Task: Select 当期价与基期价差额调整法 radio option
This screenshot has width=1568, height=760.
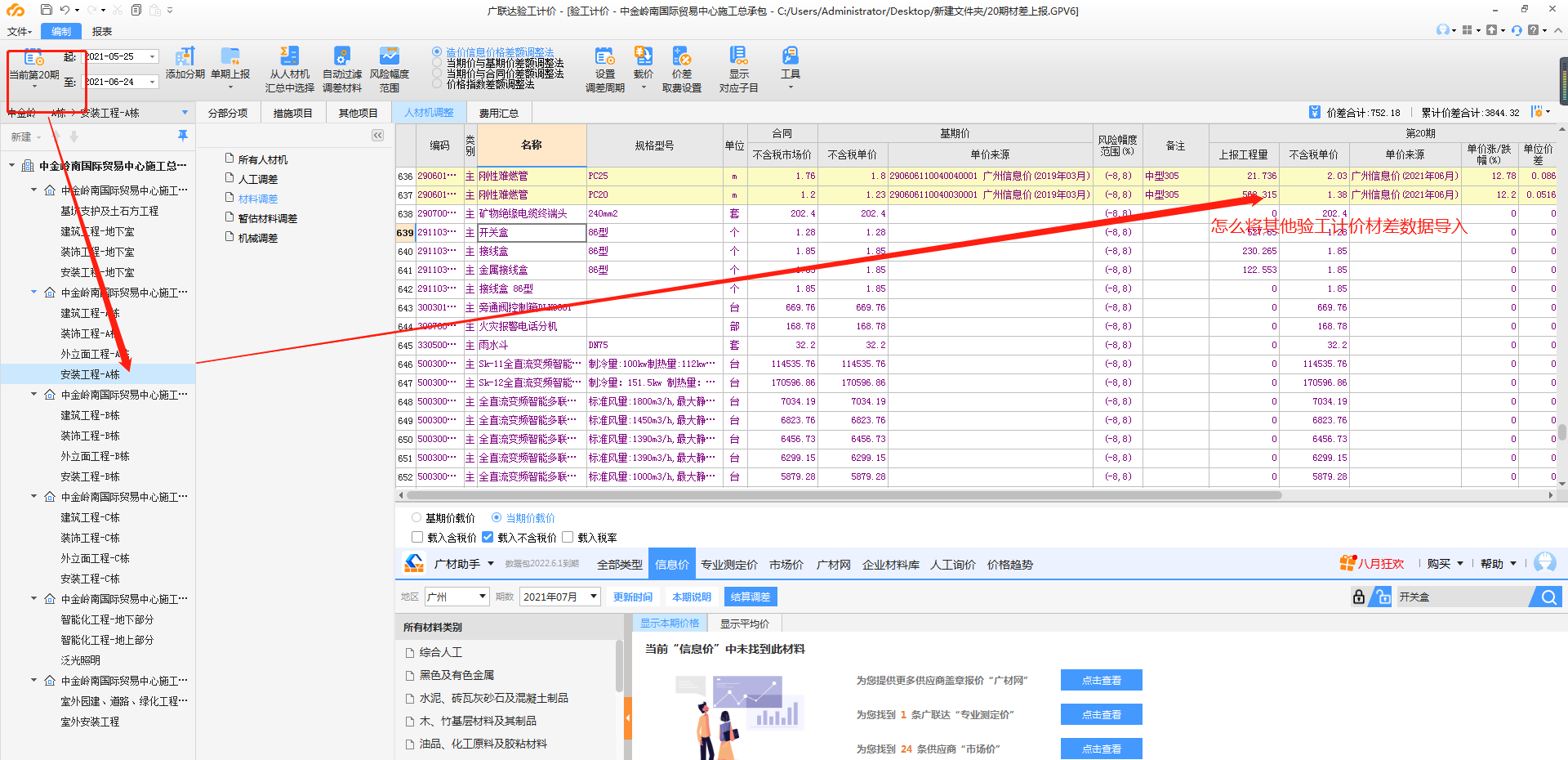Action: [437, 62]
